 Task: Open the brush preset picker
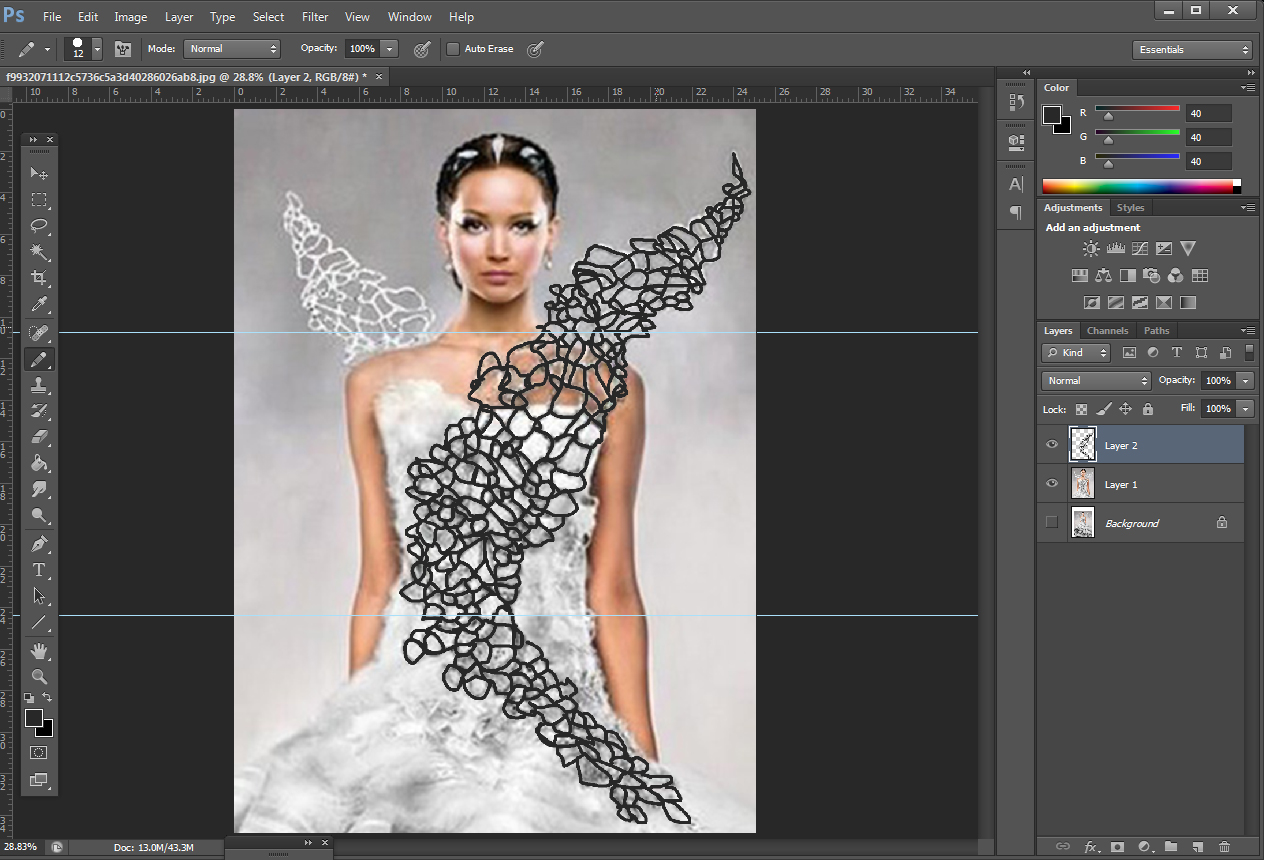96,48
